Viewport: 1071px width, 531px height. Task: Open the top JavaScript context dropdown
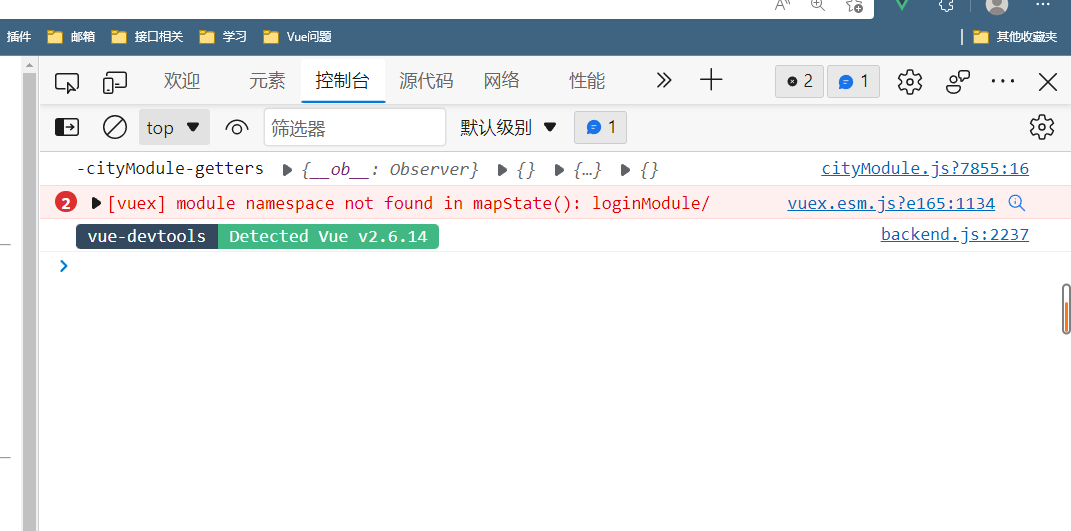pos(174,127)
